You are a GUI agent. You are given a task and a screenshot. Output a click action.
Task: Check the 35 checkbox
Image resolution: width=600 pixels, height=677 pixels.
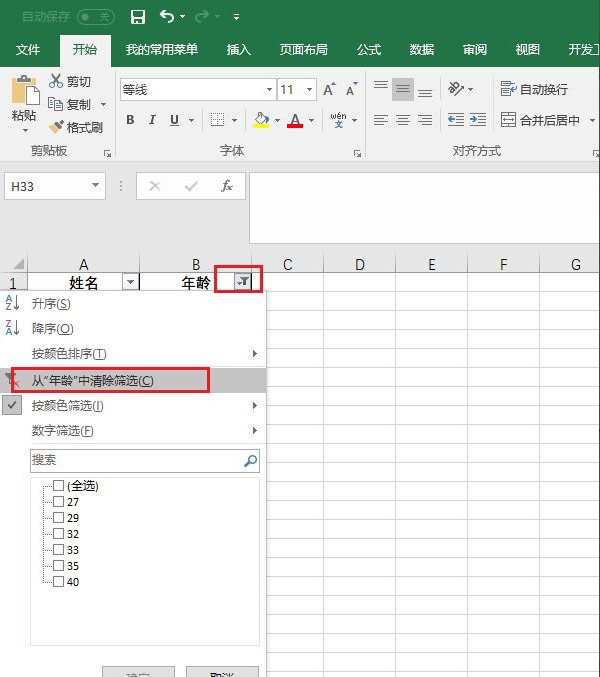58,565
